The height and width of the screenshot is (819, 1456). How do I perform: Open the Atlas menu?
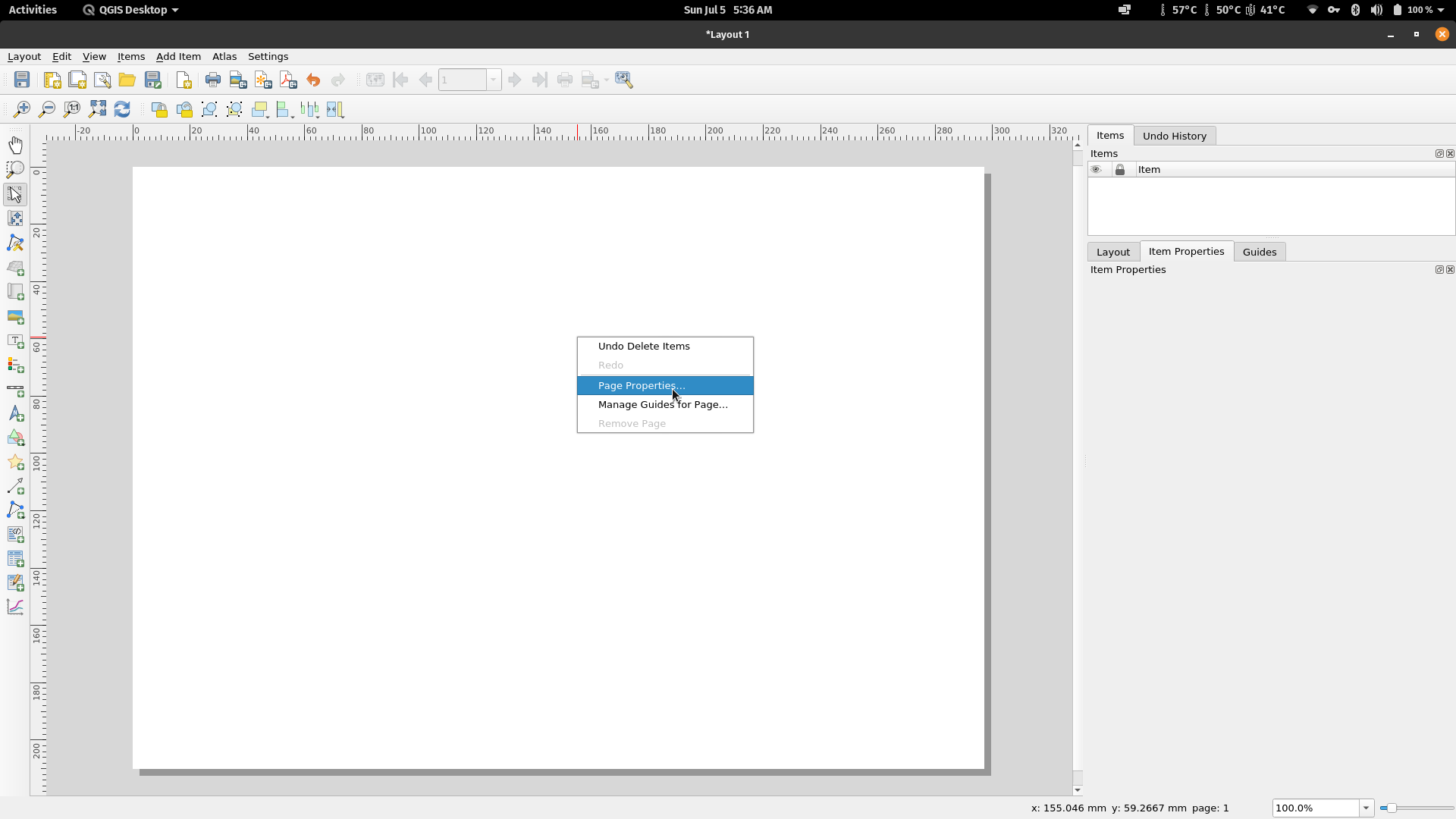pos(224,56)
